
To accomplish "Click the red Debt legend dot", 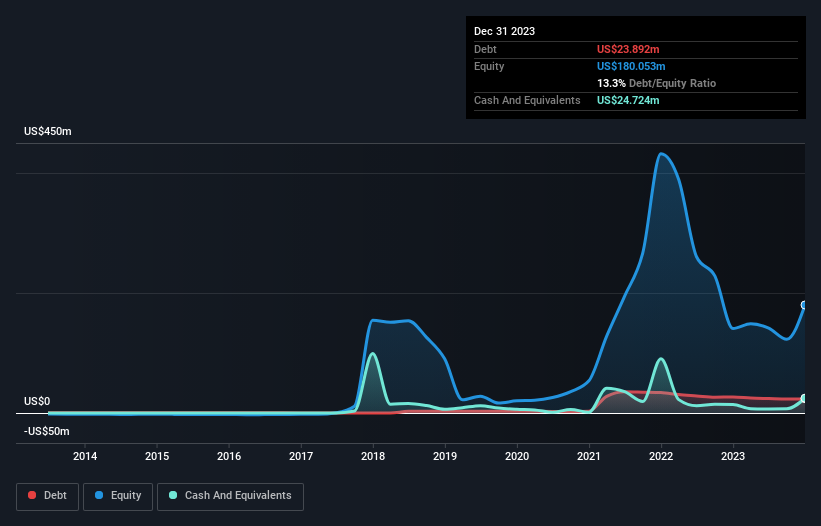I will [x=32, y=495].
